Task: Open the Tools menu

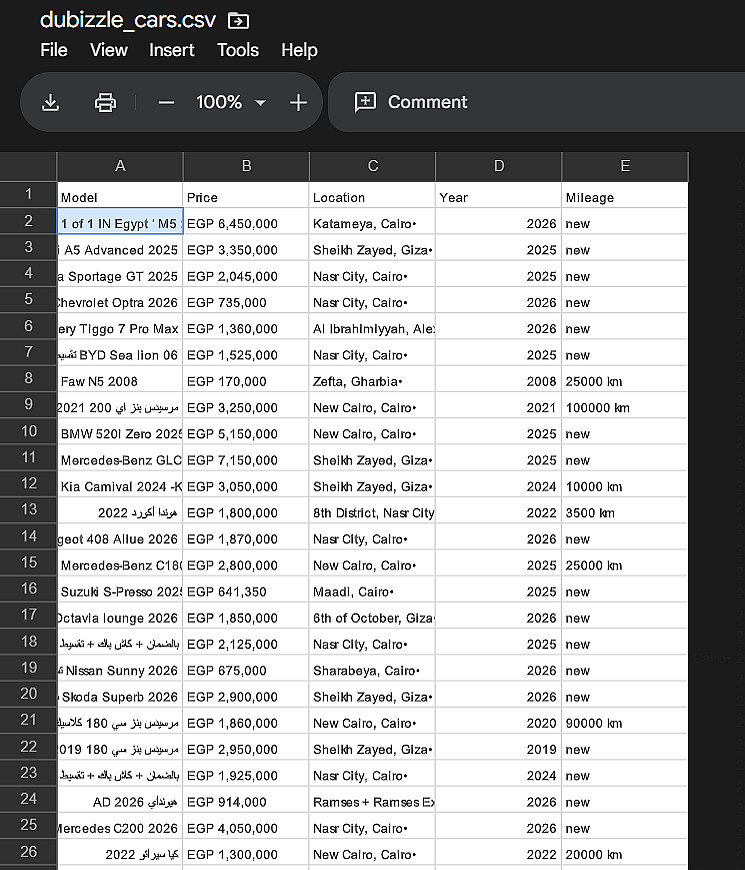Action: click(x=238, y=50)
